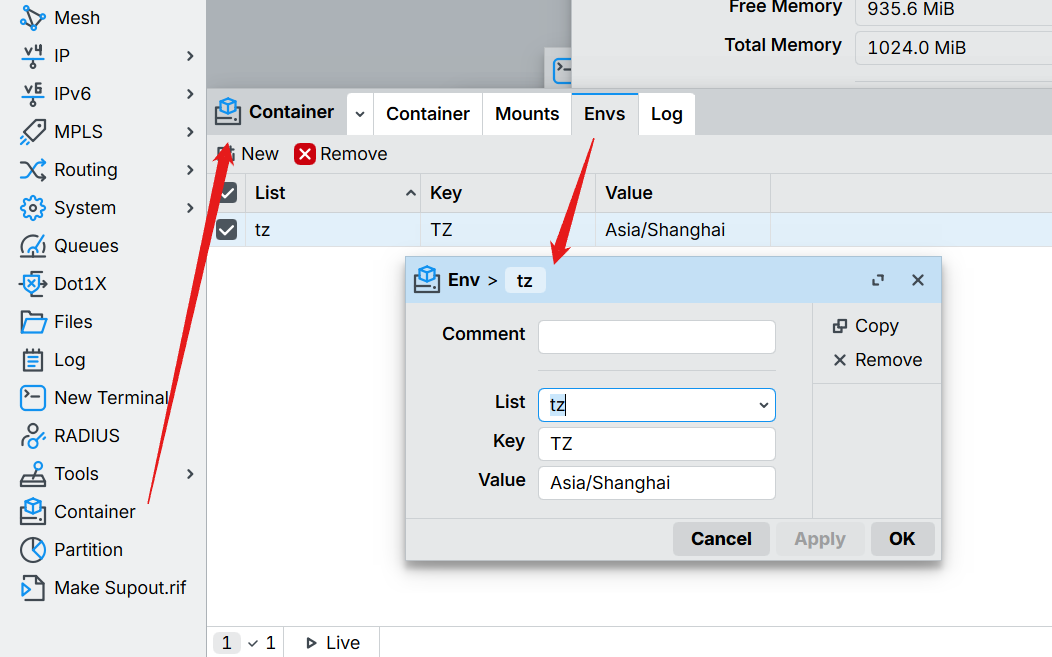The height and width of the screenshot is (657, 1052).
Task: Click Make Supout.rif icon
Action: [x=33, y=588]
